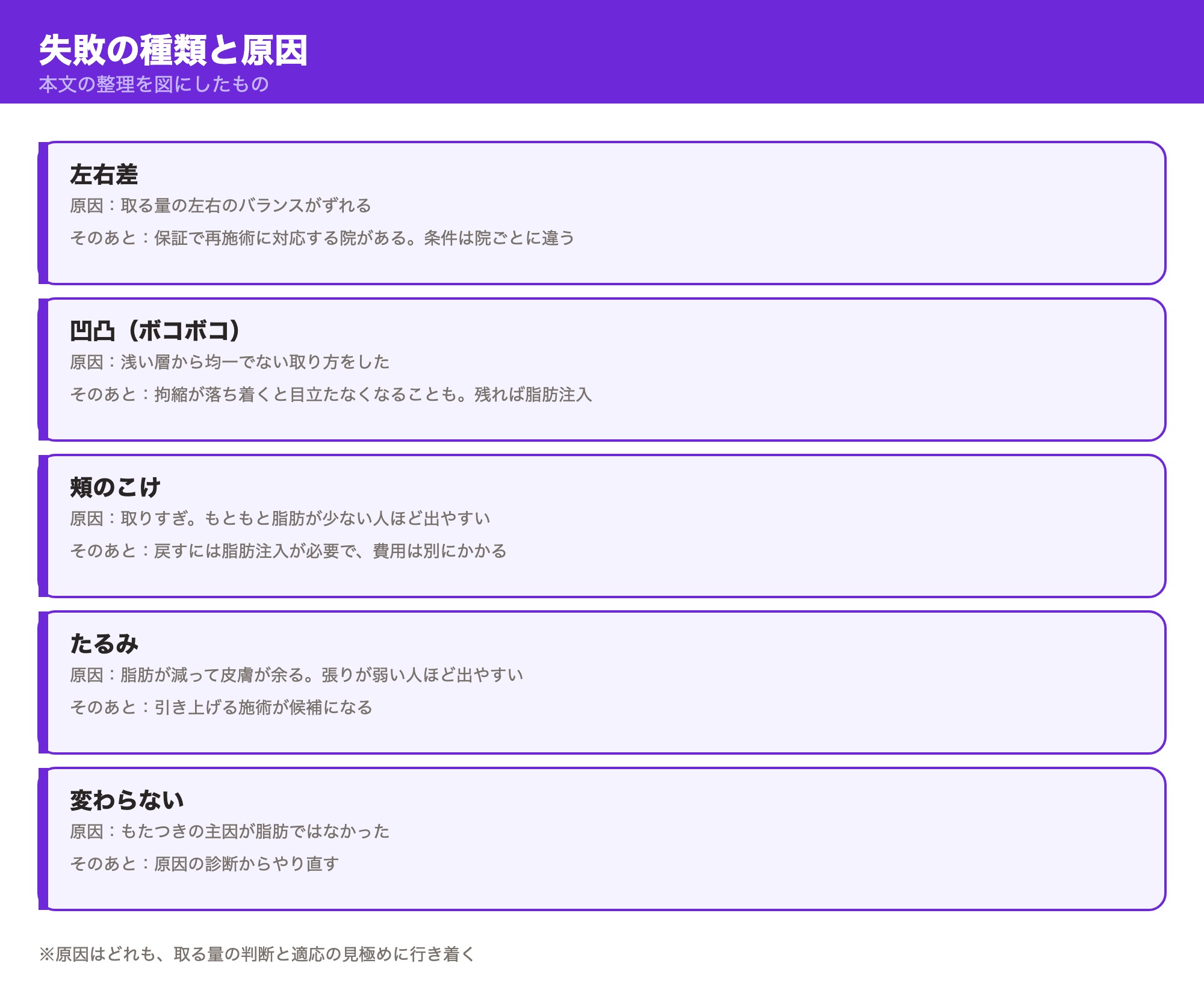Viewport: 1204px width, 987px height.
Task: Select the たるみ card heading
Action: click(104, 644)
